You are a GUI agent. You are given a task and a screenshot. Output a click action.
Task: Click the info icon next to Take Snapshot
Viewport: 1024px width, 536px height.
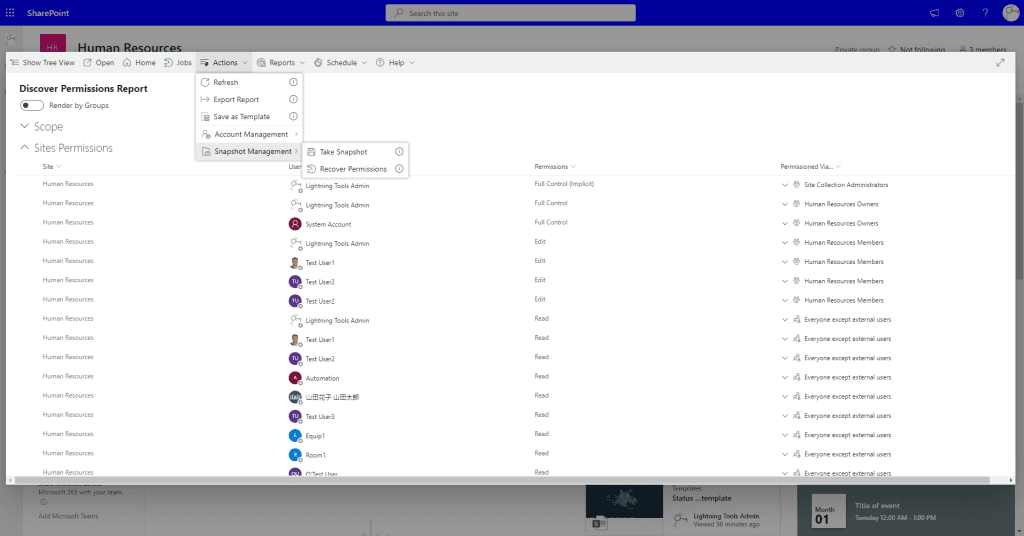click(x=399, y=152)
